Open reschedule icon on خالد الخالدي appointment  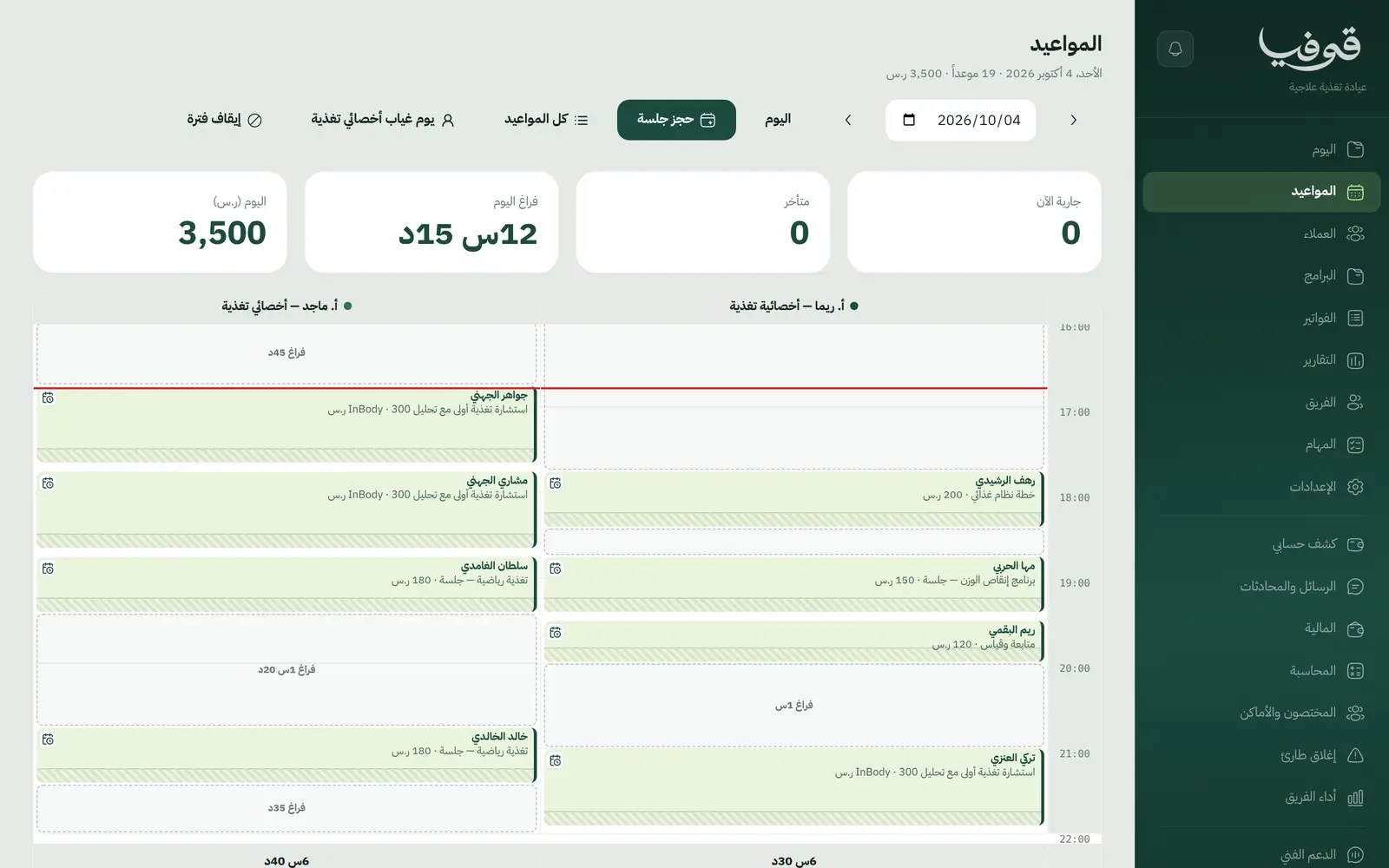(x=48, y=740)
